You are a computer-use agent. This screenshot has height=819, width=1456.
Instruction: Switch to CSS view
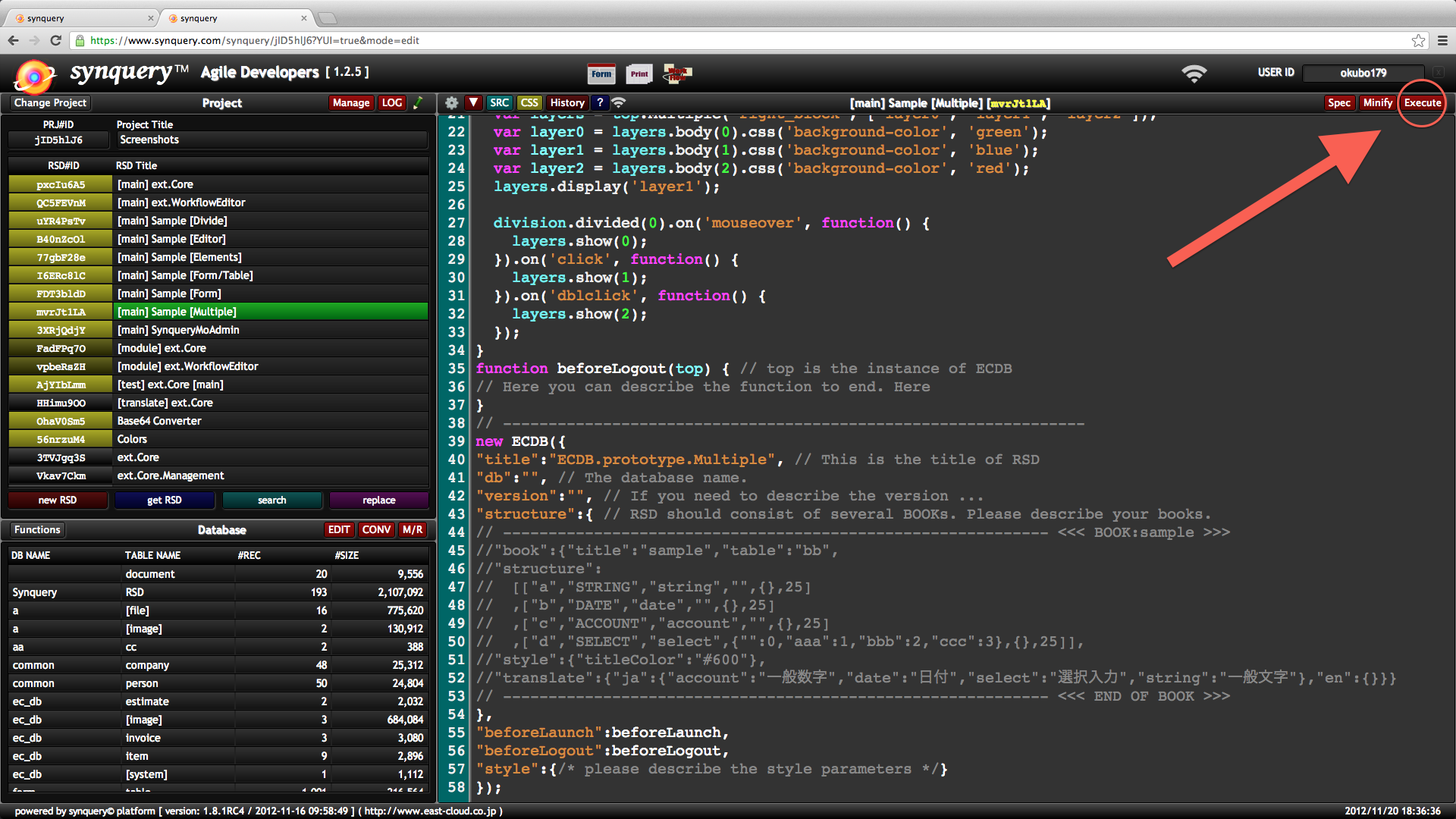[x=529, y=102]
